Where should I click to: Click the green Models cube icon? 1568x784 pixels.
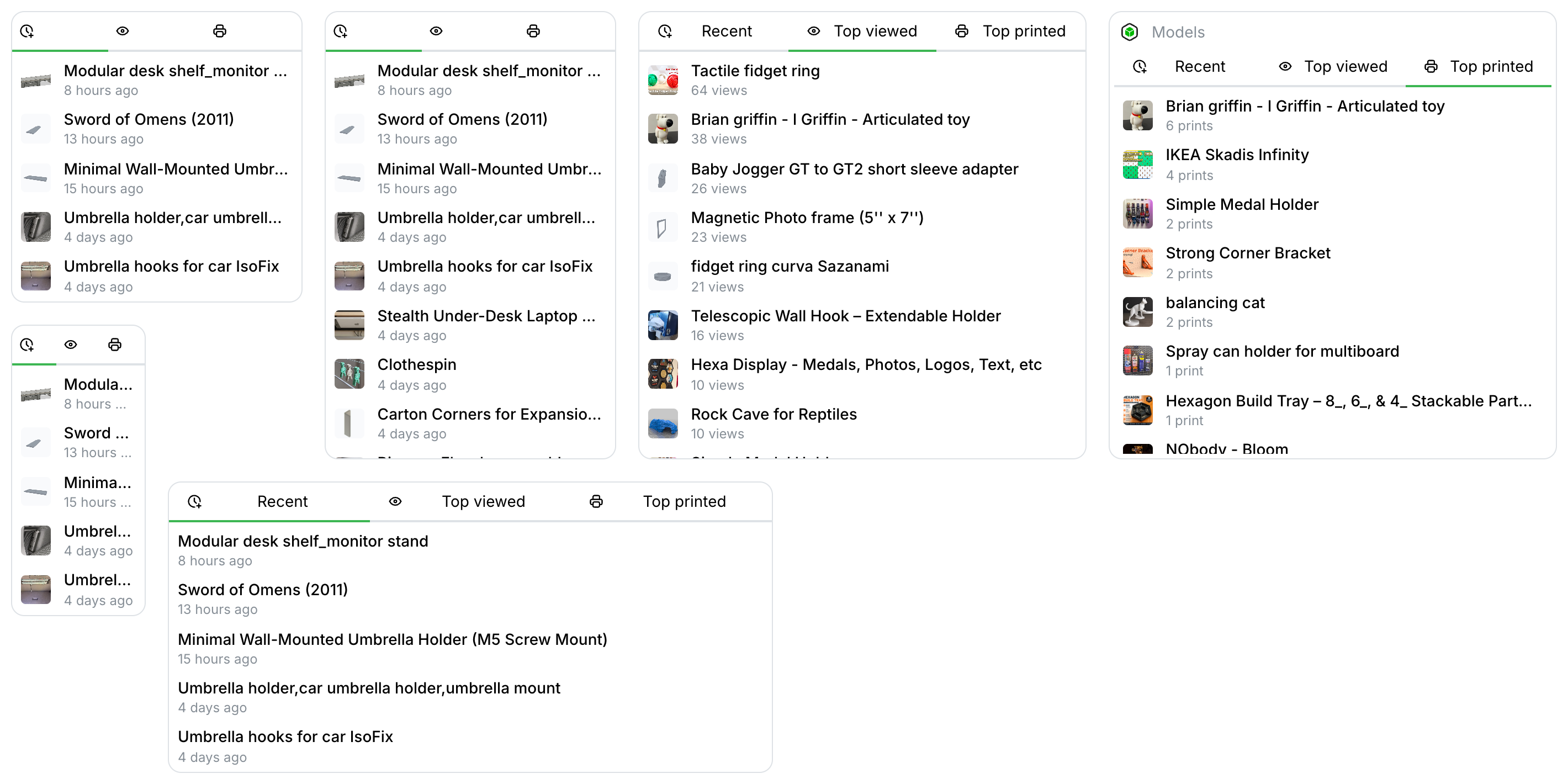(x=1129, y=31)
